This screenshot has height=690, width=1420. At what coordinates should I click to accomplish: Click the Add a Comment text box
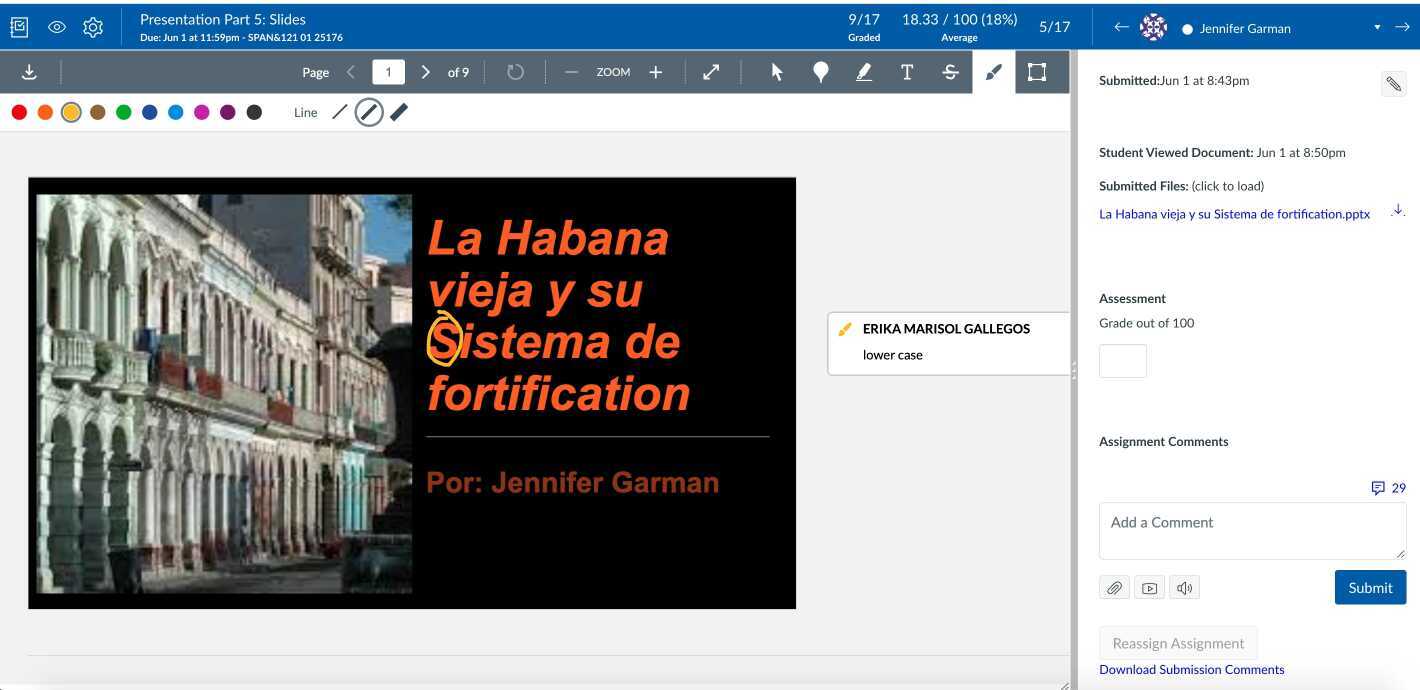(x=1251, y=531)
